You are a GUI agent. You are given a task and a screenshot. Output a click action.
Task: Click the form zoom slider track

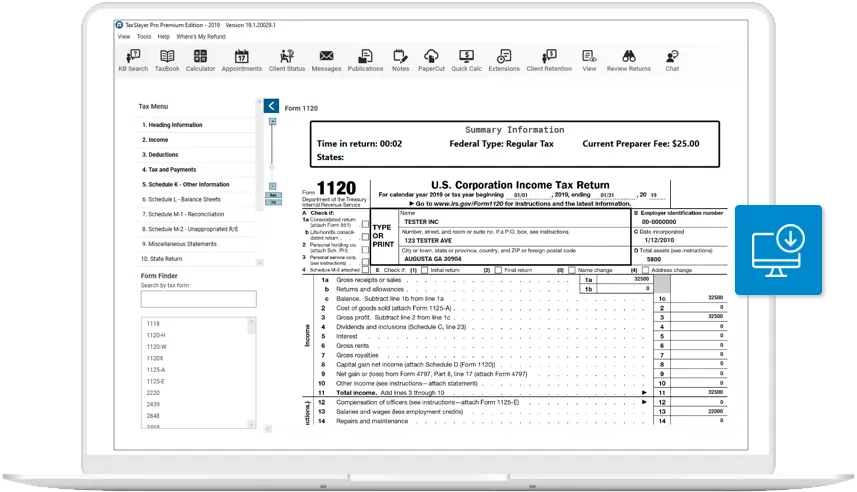coord(272,153)
